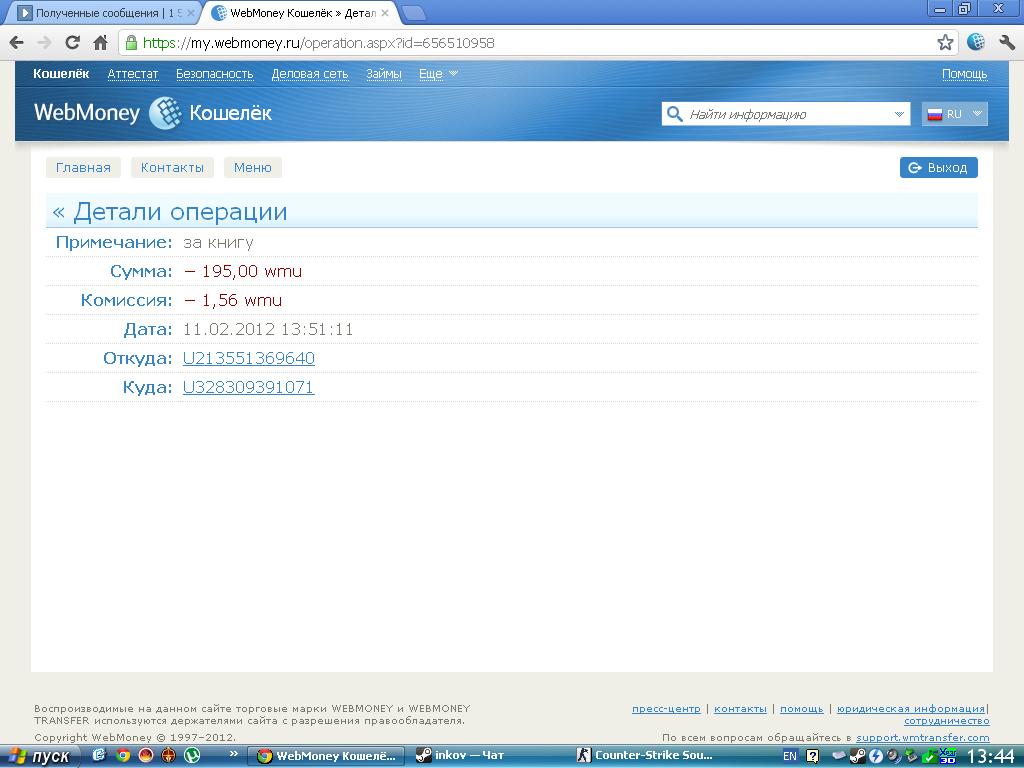Launch Chrome from quick launch bar

tap(123, 756)
